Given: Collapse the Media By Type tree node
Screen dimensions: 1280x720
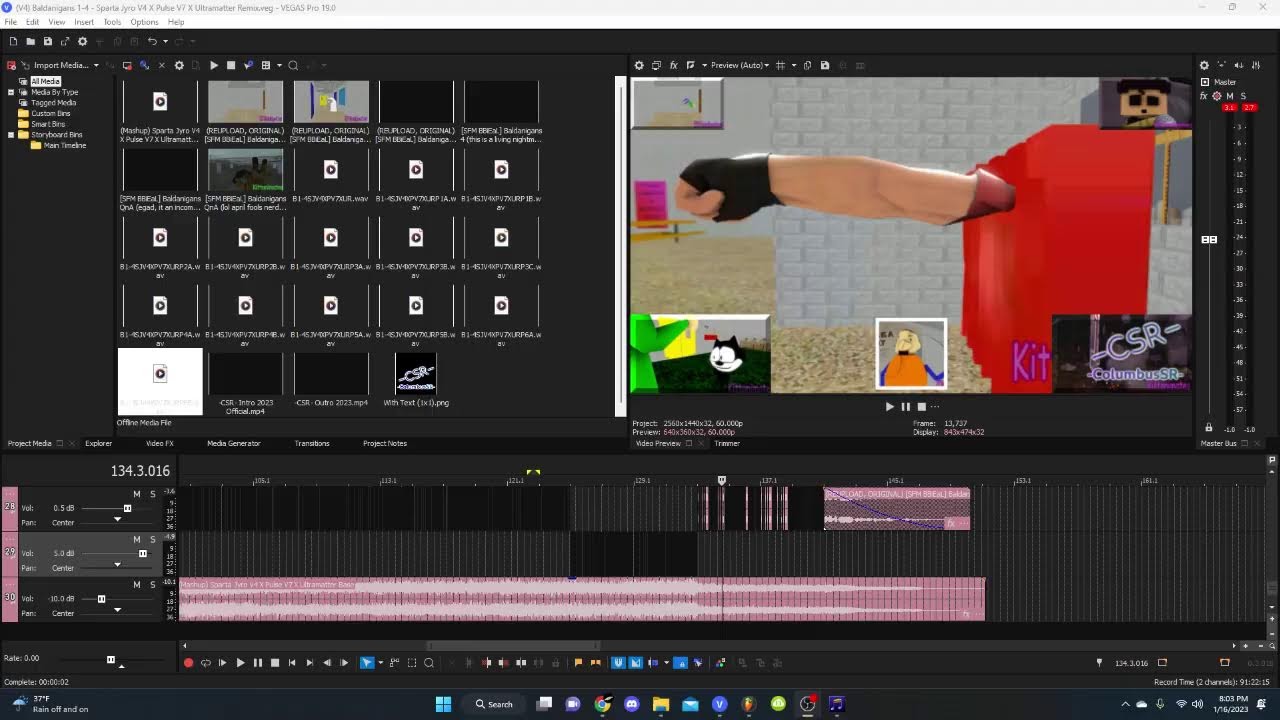Looking at the screenshot, I should [11, 92].
